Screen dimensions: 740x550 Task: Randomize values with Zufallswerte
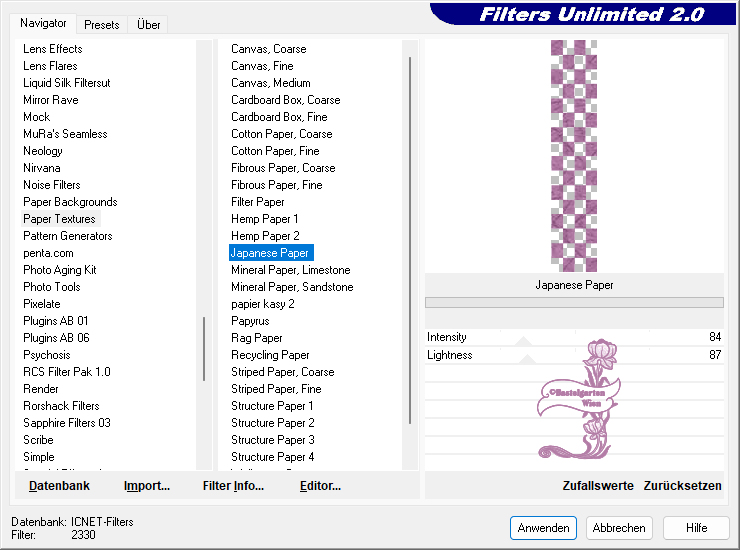click(598, 486)
